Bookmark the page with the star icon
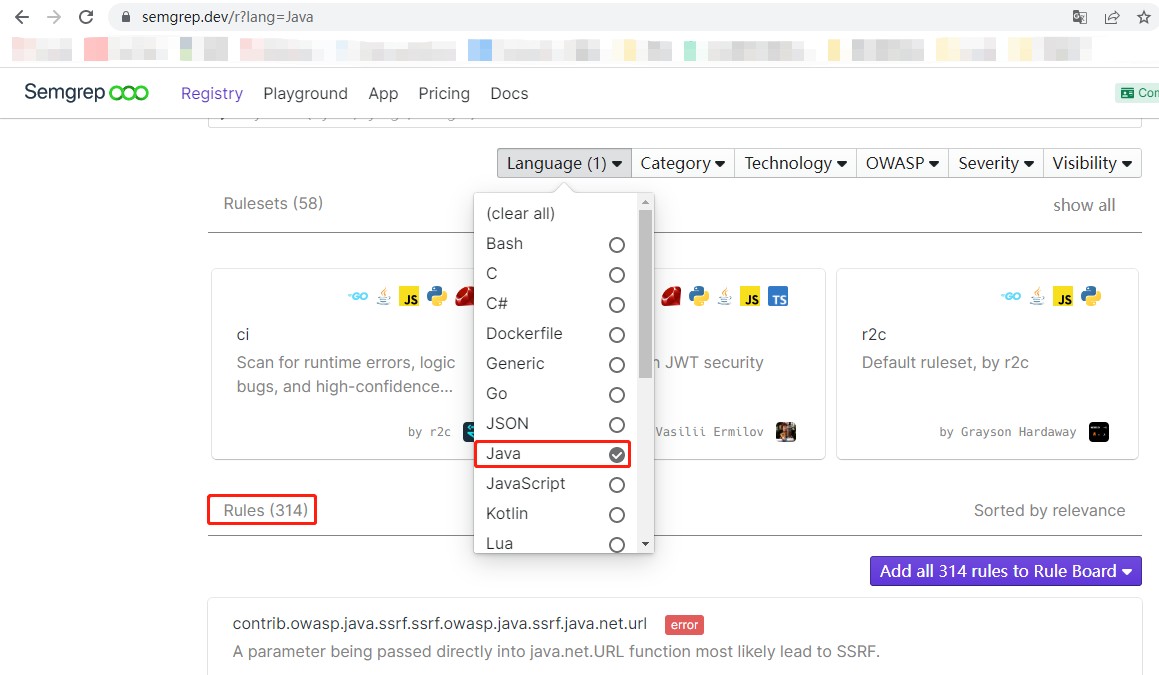Viewport: 1159px width, 675px height. [x=1143, y=17]
